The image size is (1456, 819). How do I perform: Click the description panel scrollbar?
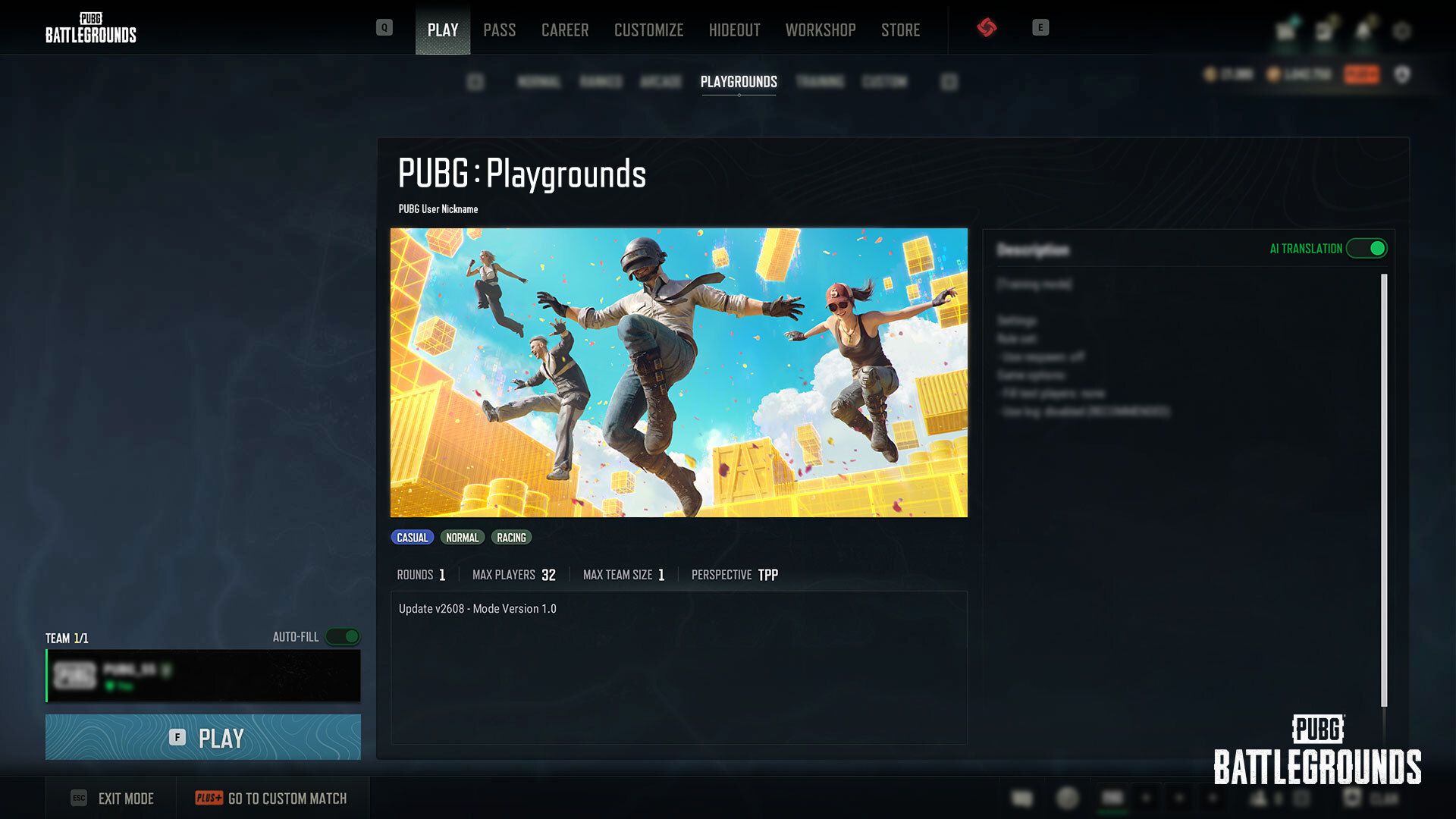[x=1384, y=490]
